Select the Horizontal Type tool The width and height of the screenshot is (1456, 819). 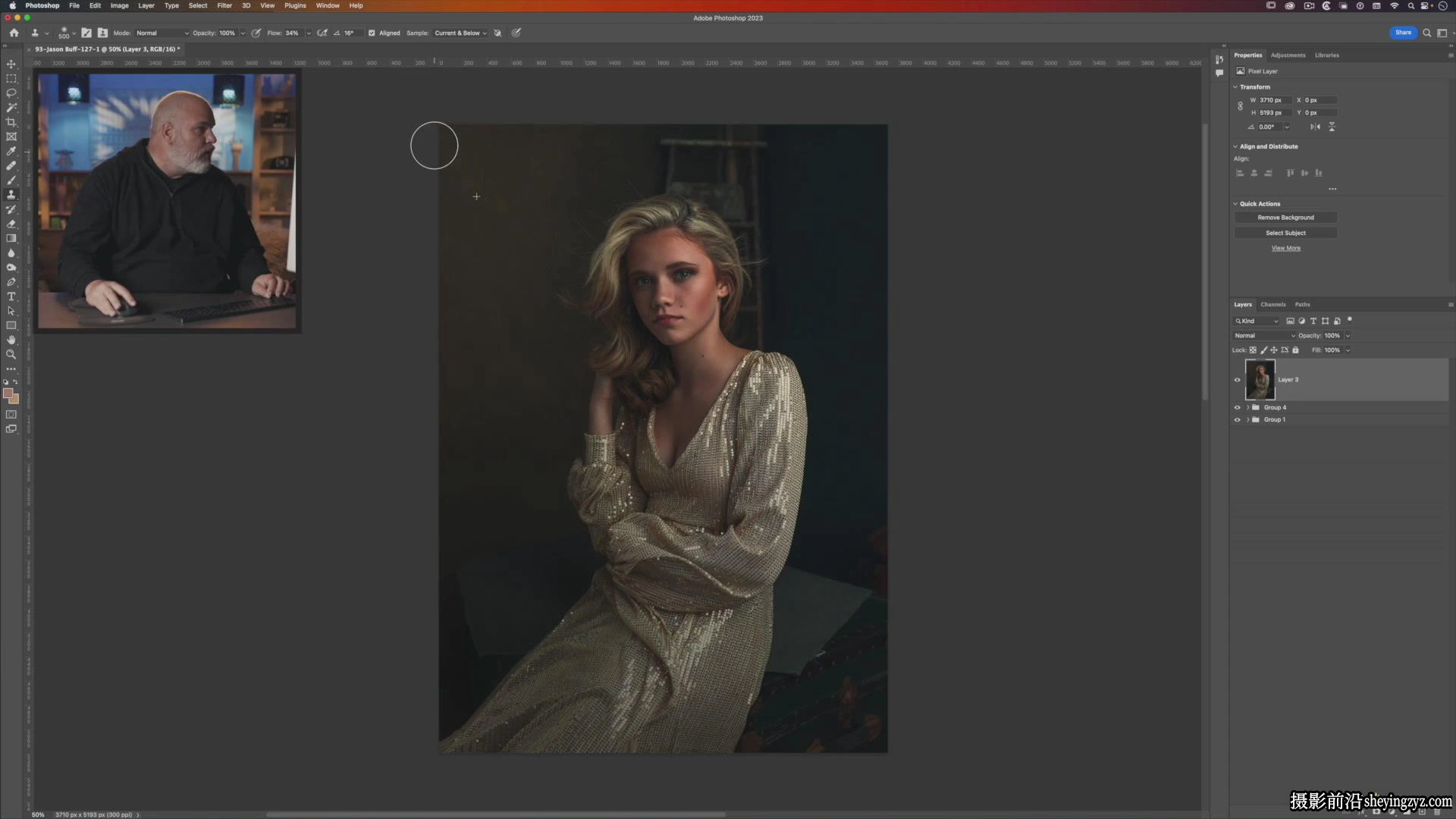tap(11, 297)
